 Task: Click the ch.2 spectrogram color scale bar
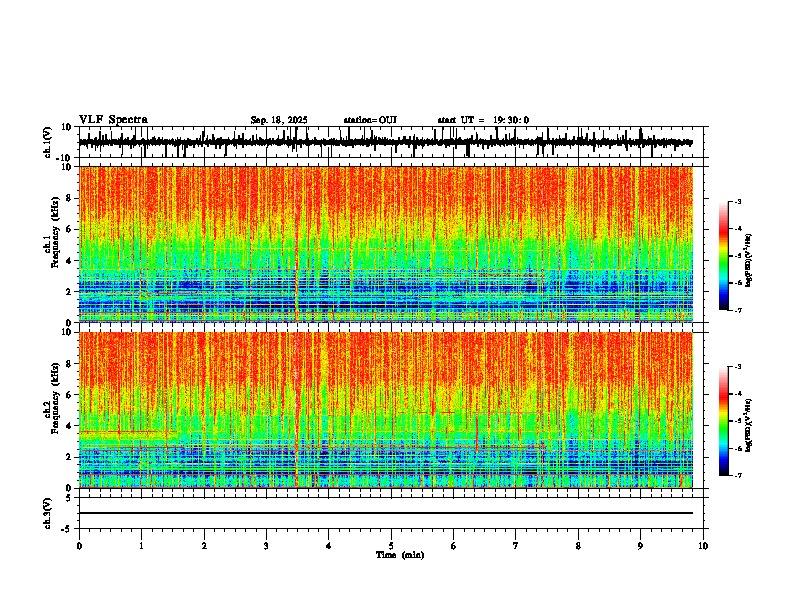point(724,421)
